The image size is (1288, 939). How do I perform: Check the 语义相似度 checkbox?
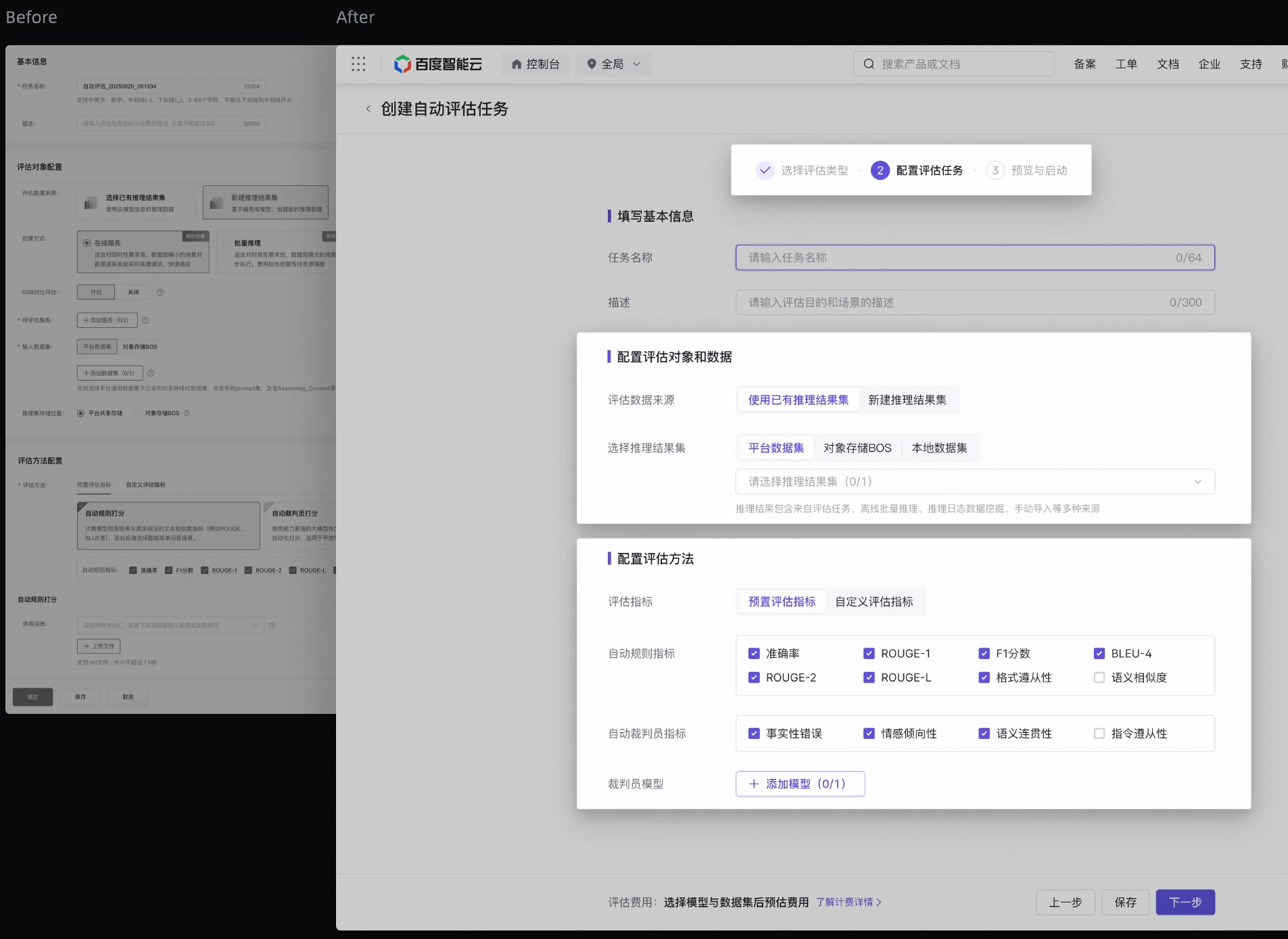pos(1099,677)
